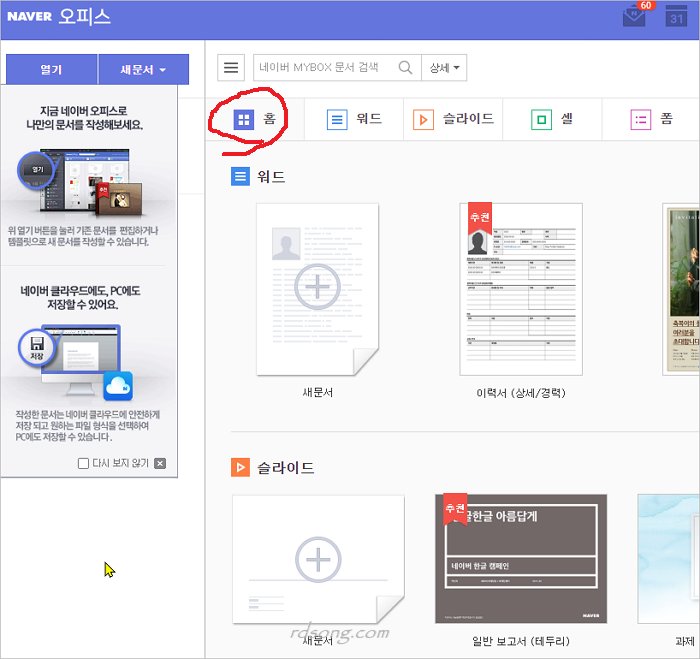Open the calendar icon showing 31
Viewport: 700px width, 659px height.
pos(676,18)
